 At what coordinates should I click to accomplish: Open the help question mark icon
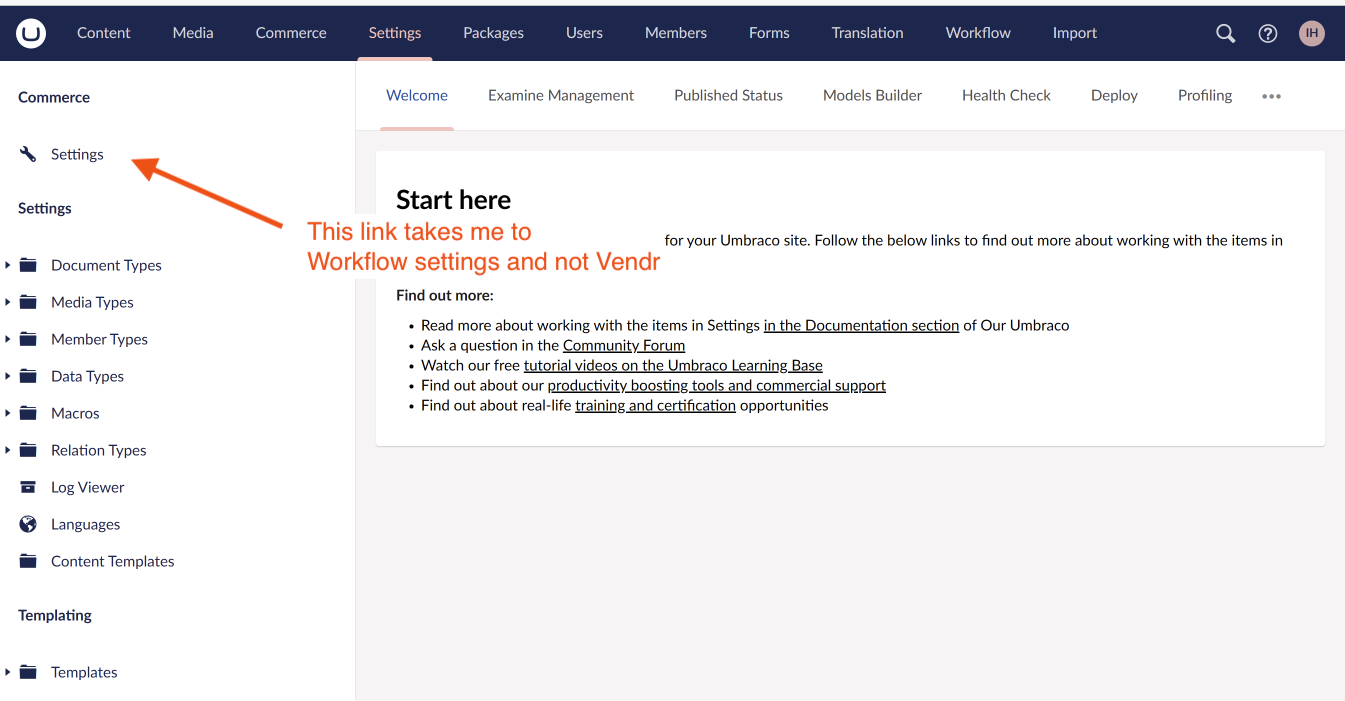click(x=1268, y=34)
